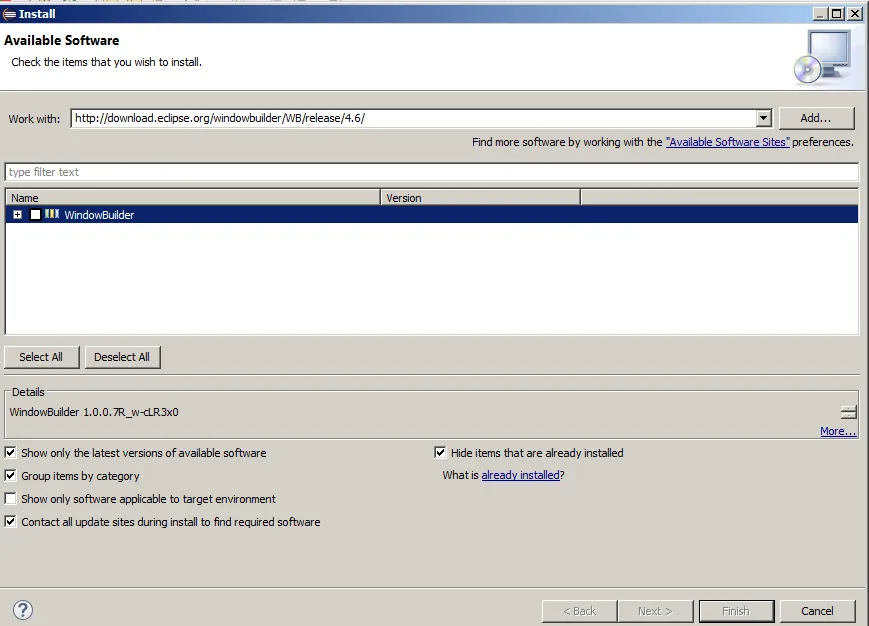Toggle Show only the latest versions checkbox

coord(11,453)
